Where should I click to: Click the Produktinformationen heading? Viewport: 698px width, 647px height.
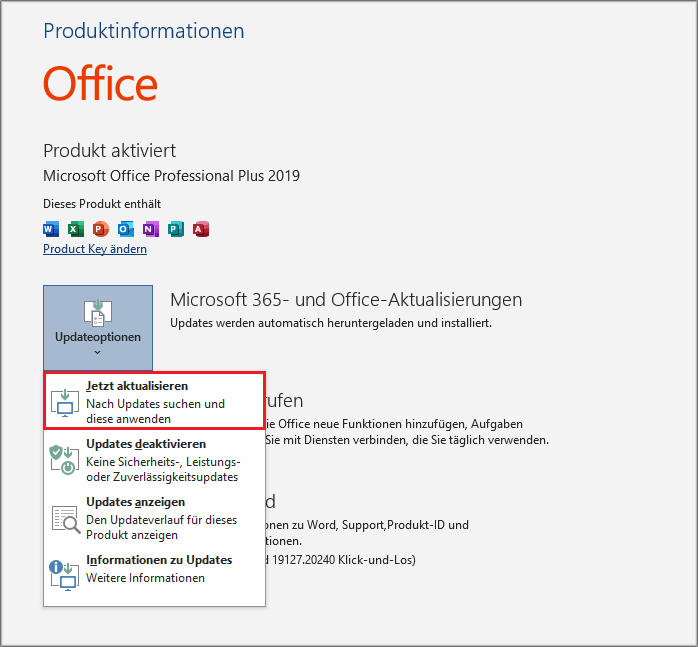click(144, 31)
